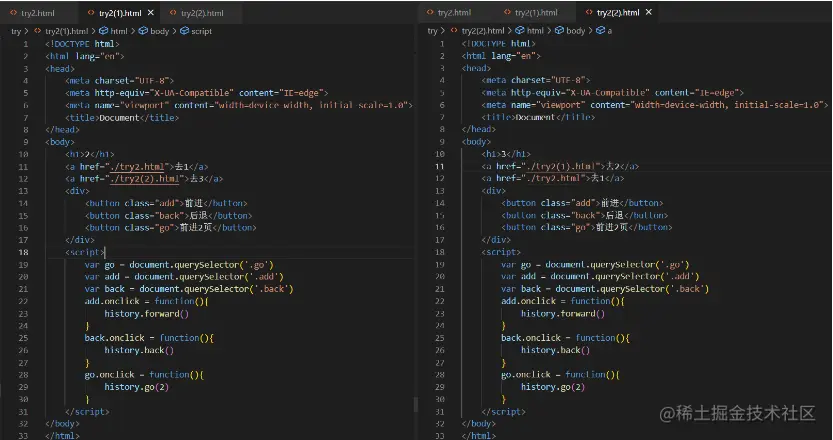
Task: Follow the ./try2(2).html href link in left editor
Action: click(144, 179)
